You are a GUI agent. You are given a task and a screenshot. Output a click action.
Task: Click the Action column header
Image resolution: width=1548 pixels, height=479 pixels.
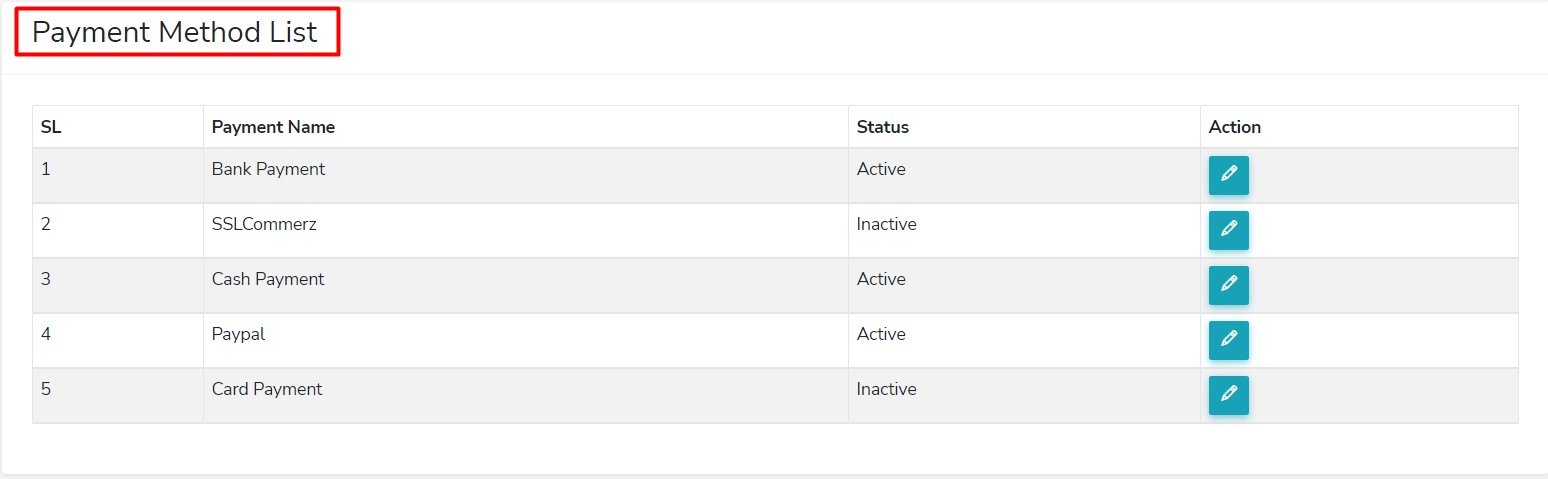[1234, 127]
